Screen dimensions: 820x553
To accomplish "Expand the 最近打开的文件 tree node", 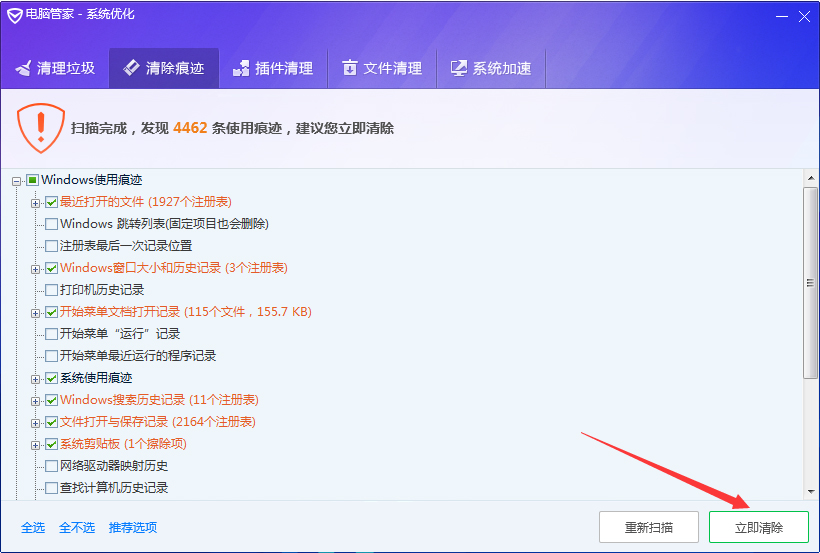I will (x=36, y=202).
